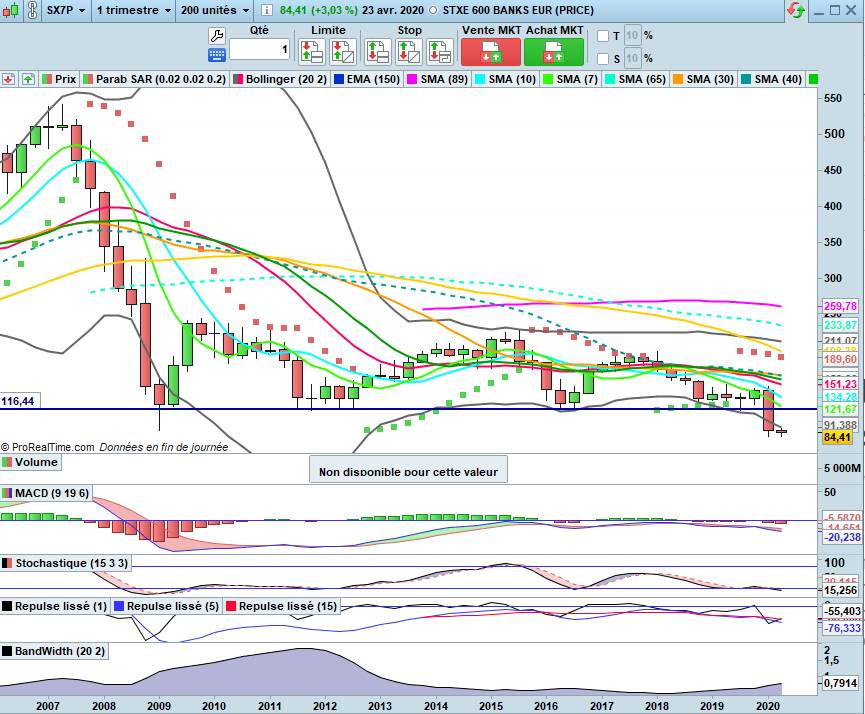This screenshot has height=714, width=865.
Task: Click the chain link icon
Action: coord(33,9)
